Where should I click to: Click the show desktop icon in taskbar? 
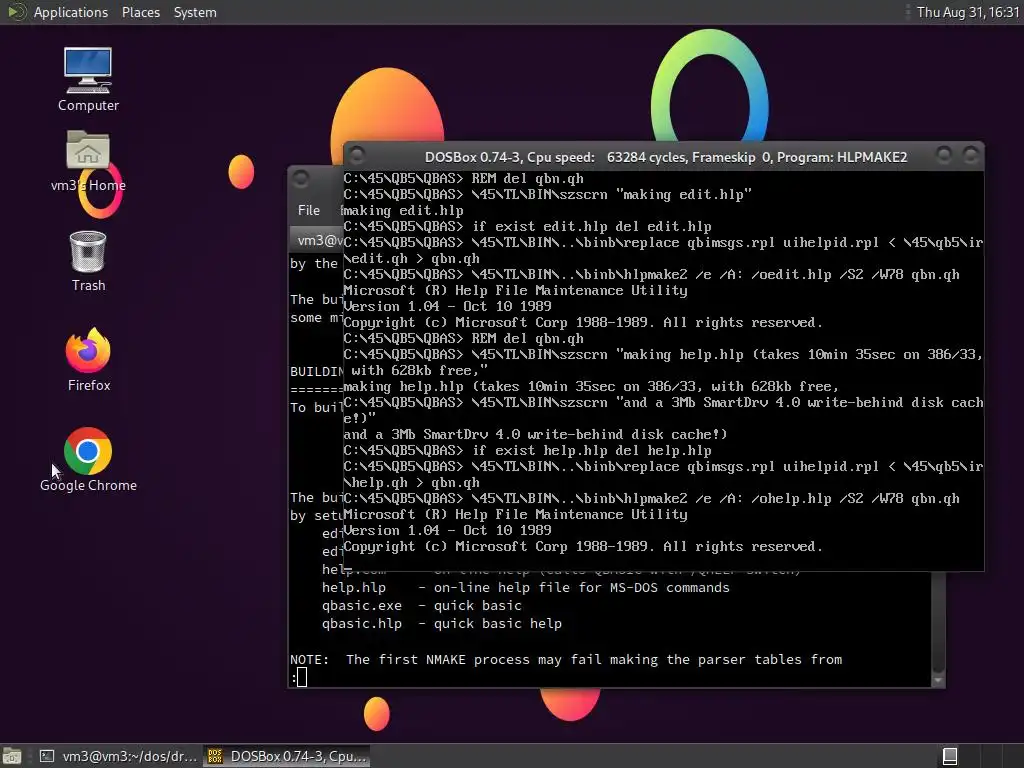point(12,756)
